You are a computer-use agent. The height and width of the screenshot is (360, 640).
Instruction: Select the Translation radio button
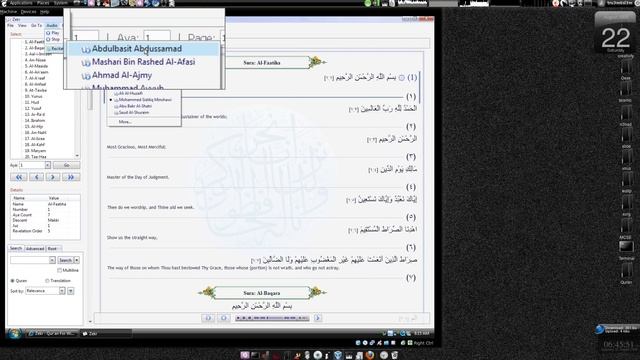[x=47, y=281]
